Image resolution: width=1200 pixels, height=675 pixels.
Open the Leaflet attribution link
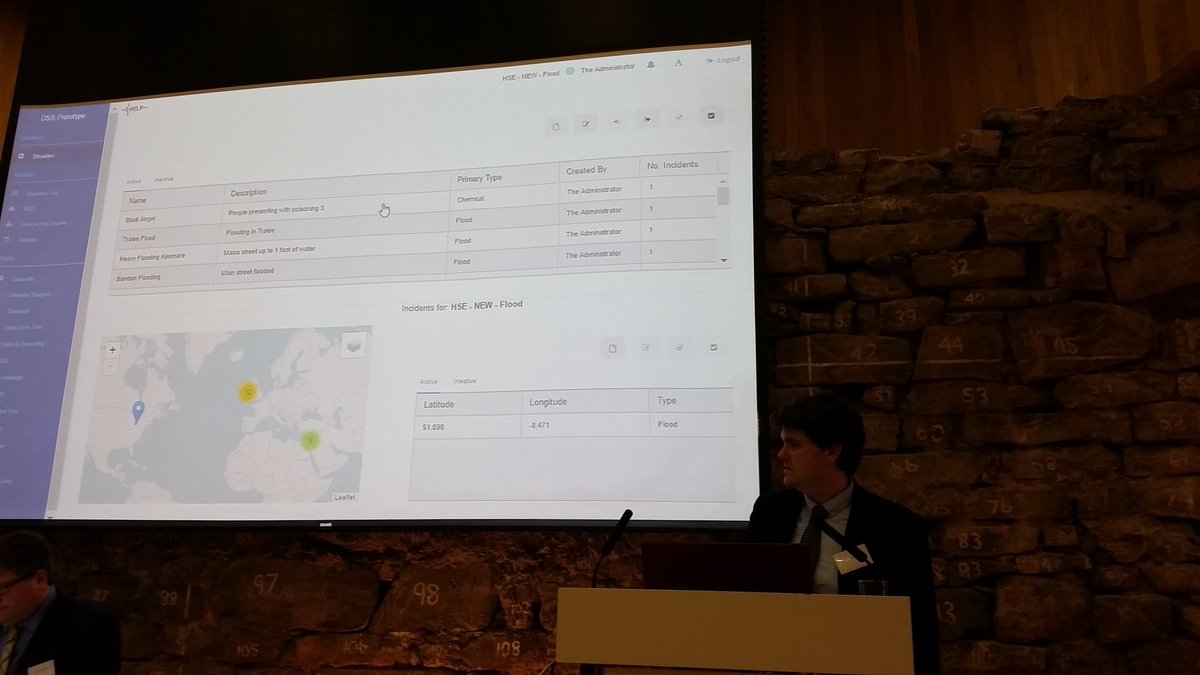coord(345,496)
